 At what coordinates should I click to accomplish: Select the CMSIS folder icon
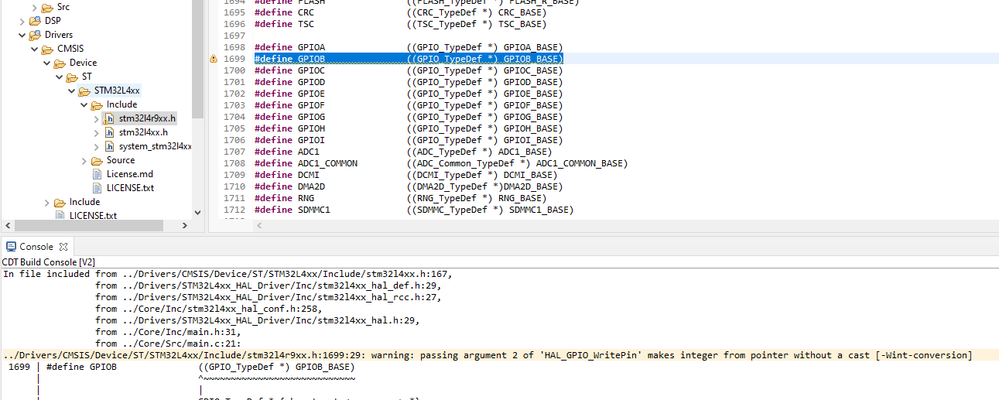pos(47,49)
